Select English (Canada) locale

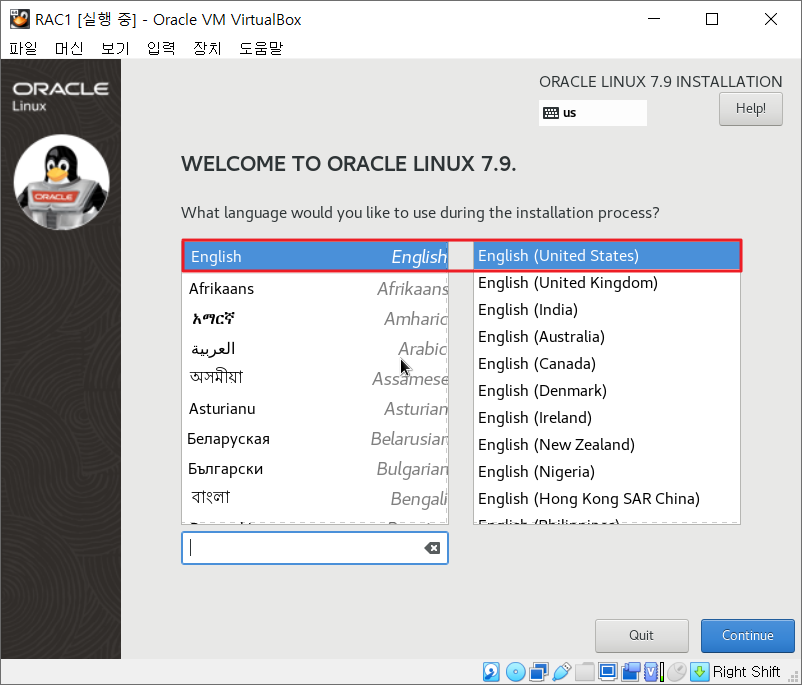(x=607, y=364)
